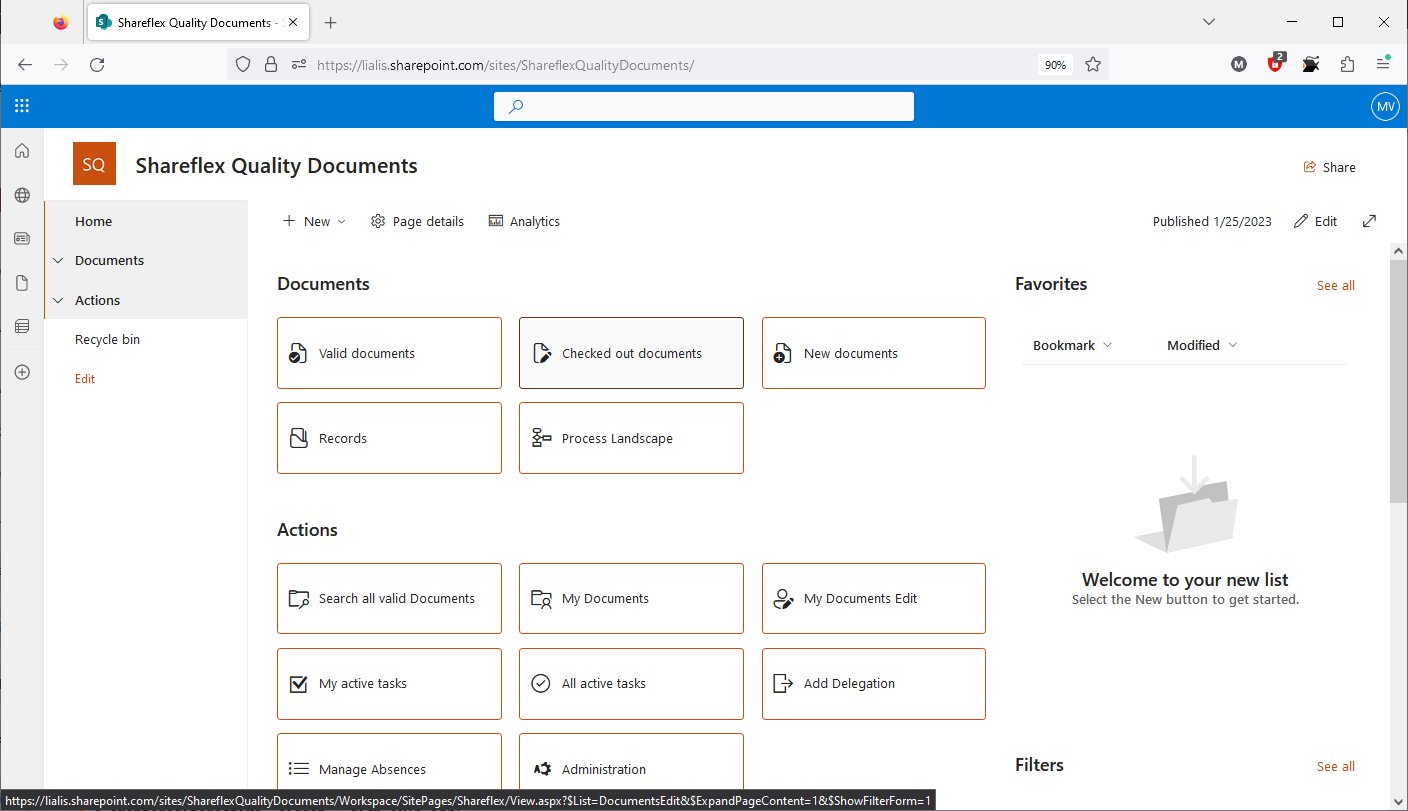Open the My Documents Edit tile
This screenshot has width=1408, height=811.
(874, 598)
